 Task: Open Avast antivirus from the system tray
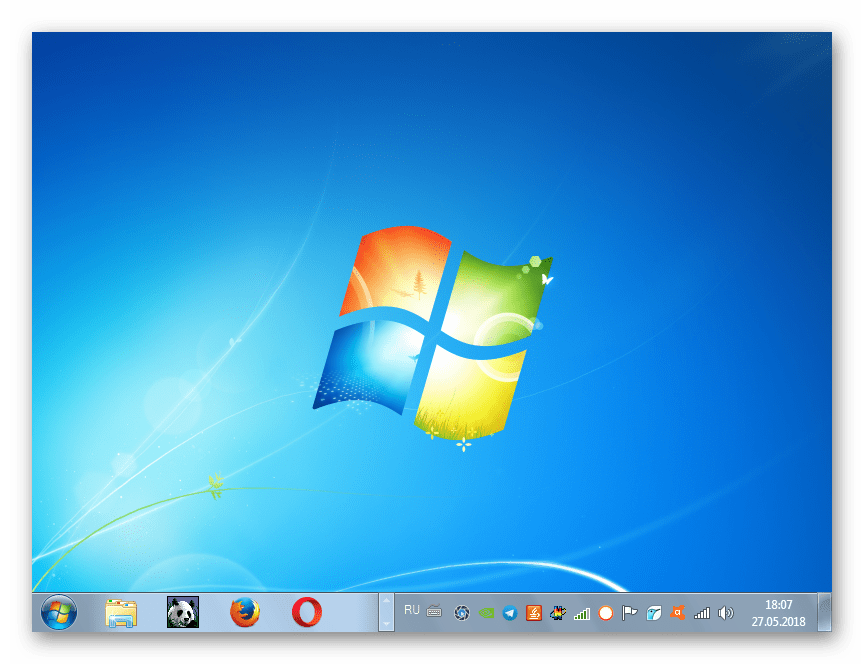click(676, 614)
